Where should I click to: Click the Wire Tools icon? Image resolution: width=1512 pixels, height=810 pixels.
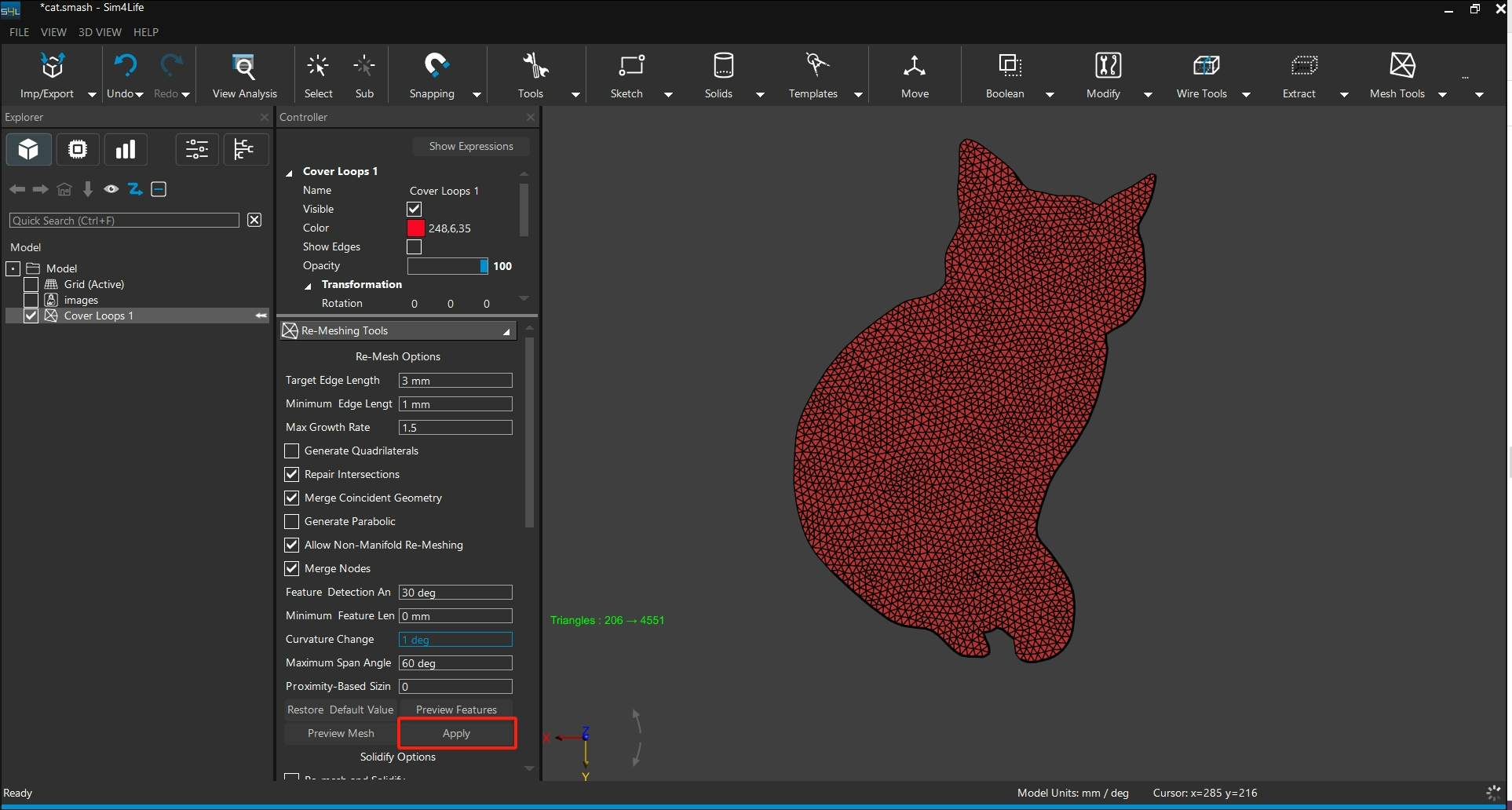[1205, 66]
